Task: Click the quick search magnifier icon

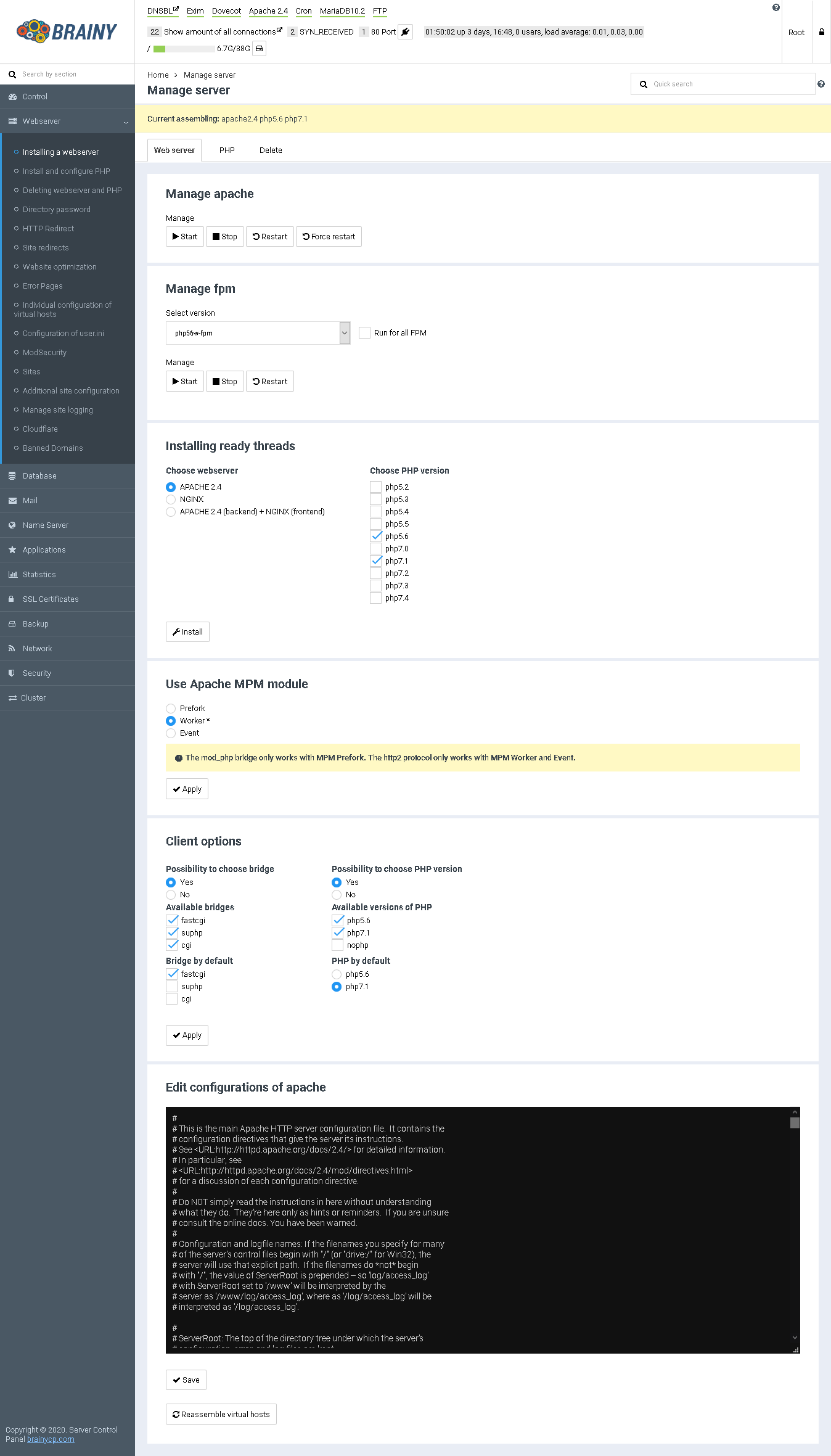Action: tap(644, 84)
